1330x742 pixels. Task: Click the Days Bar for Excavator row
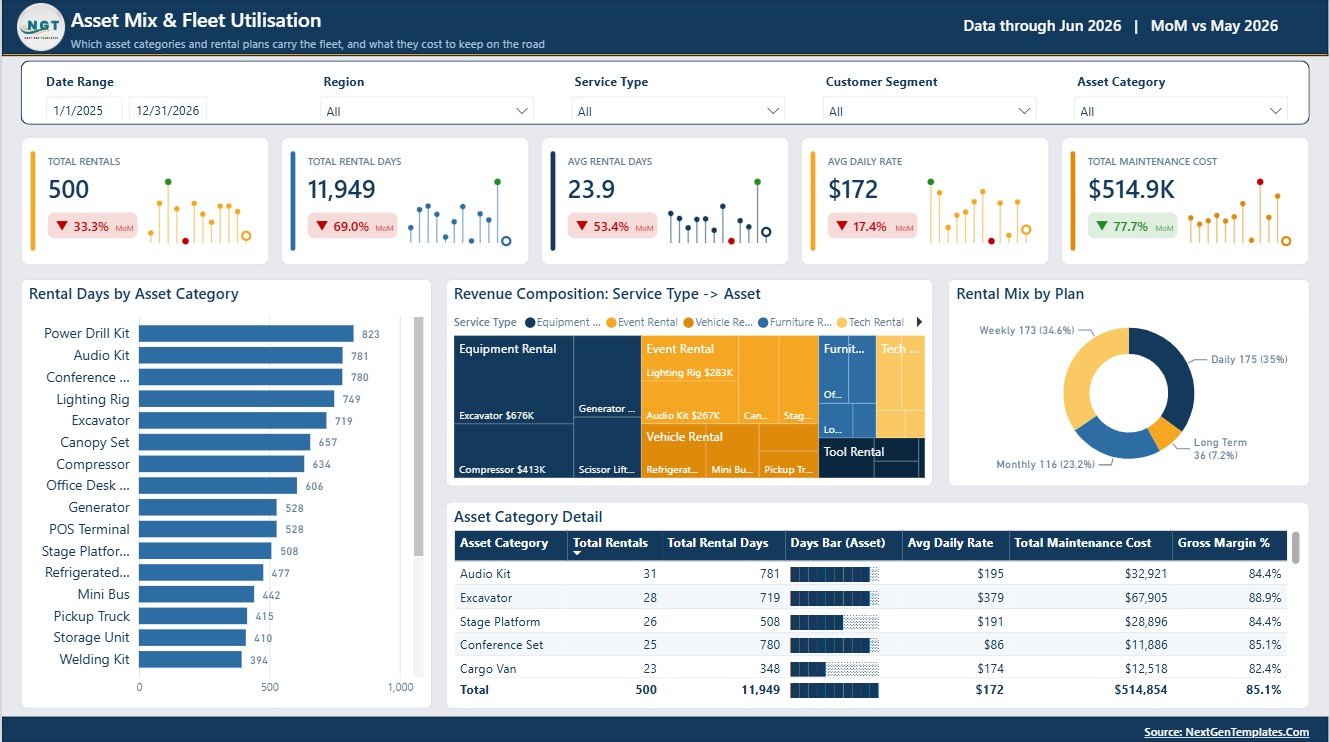click(x=835, y=598)
